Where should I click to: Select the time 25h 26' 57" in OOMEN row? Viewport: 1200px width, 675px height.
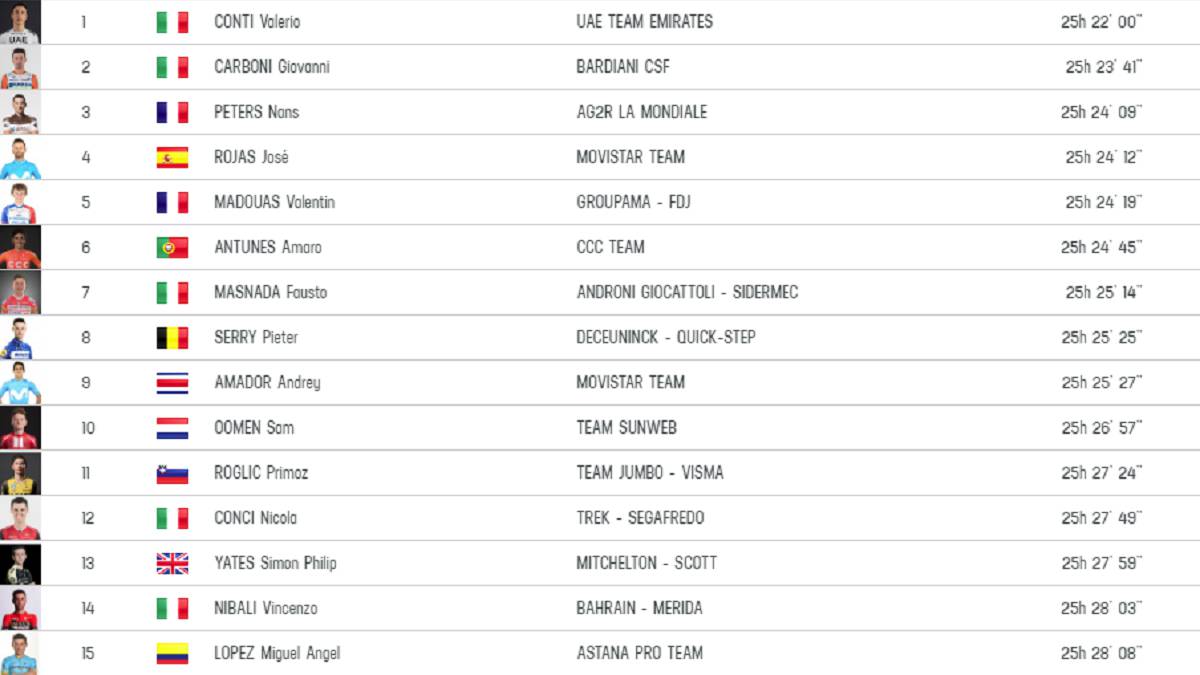coord(1101,428)
